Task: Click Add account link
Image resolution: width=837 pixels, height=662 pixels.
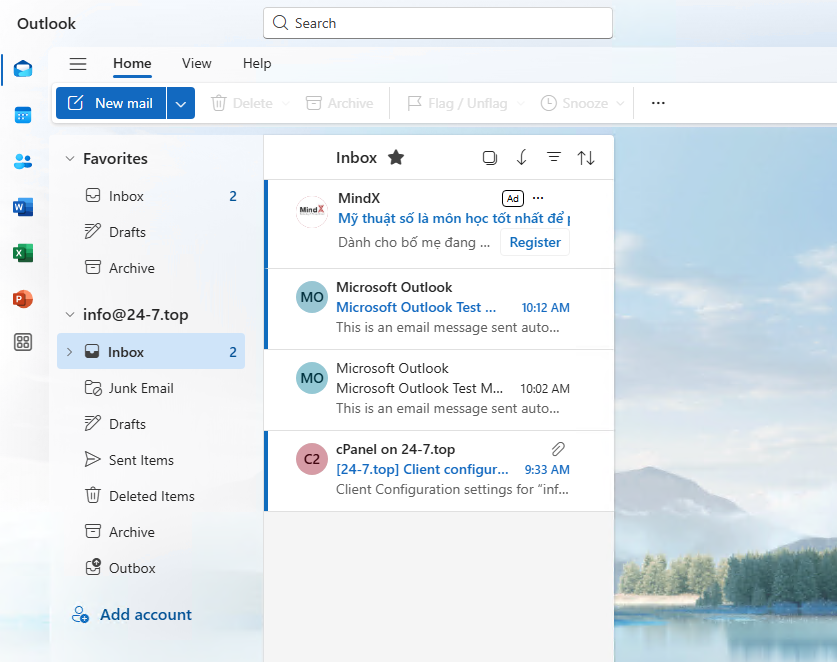Action: [x=145, y=615]
